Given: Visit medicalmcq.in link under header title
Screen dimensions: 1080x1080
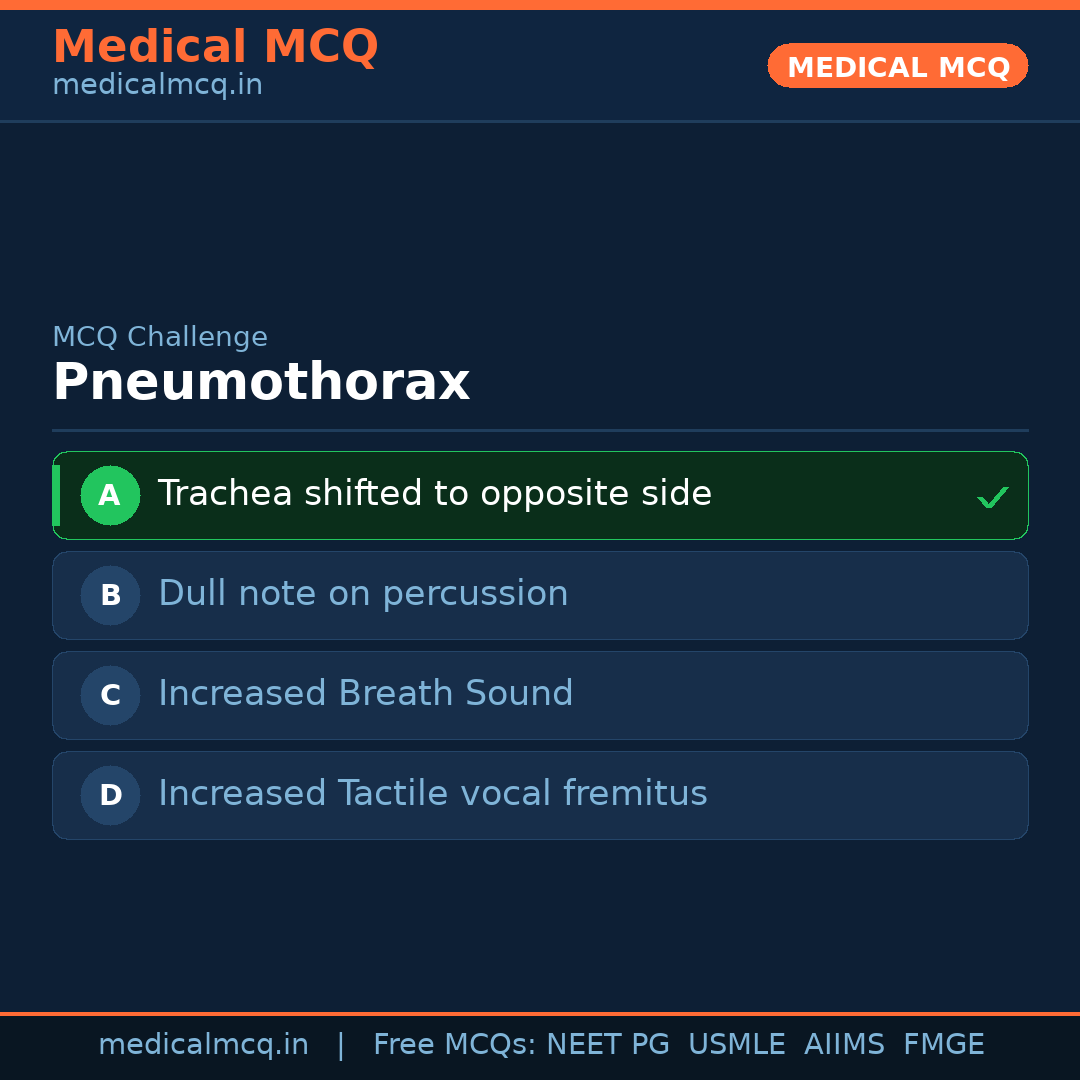Looking at the screenshot, I should click(x=157, y=85).
